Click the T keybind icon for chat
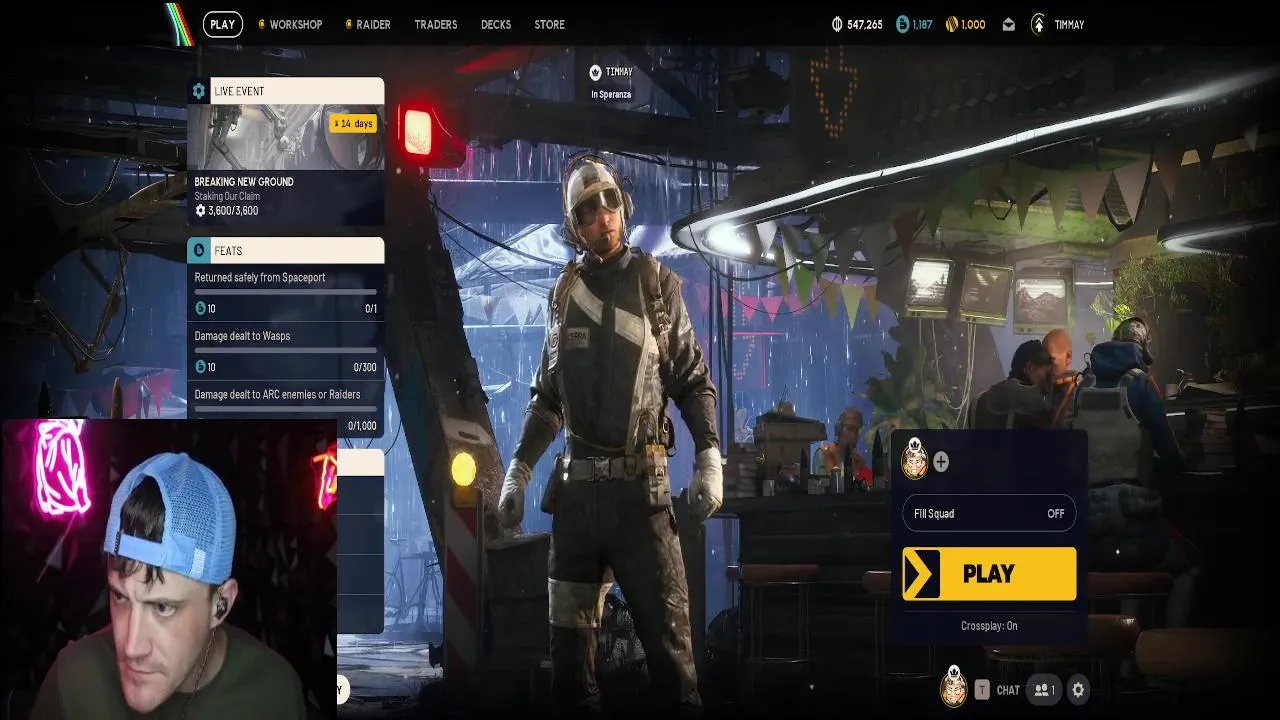The image size is (1280, 720). [x=982, y=690]
